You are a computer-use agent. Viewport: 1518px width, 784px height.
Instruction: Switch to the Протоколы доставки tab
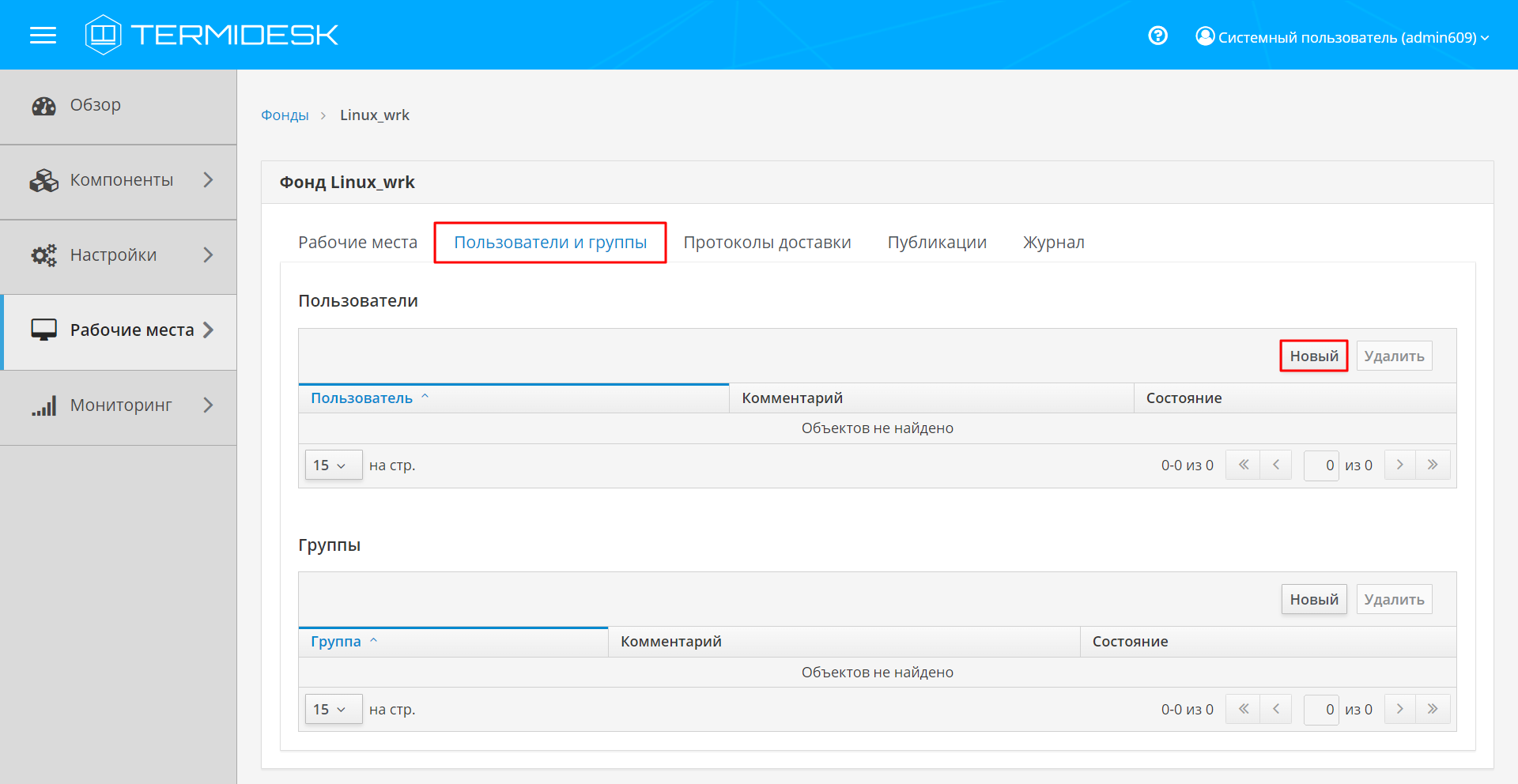point(767,243)
